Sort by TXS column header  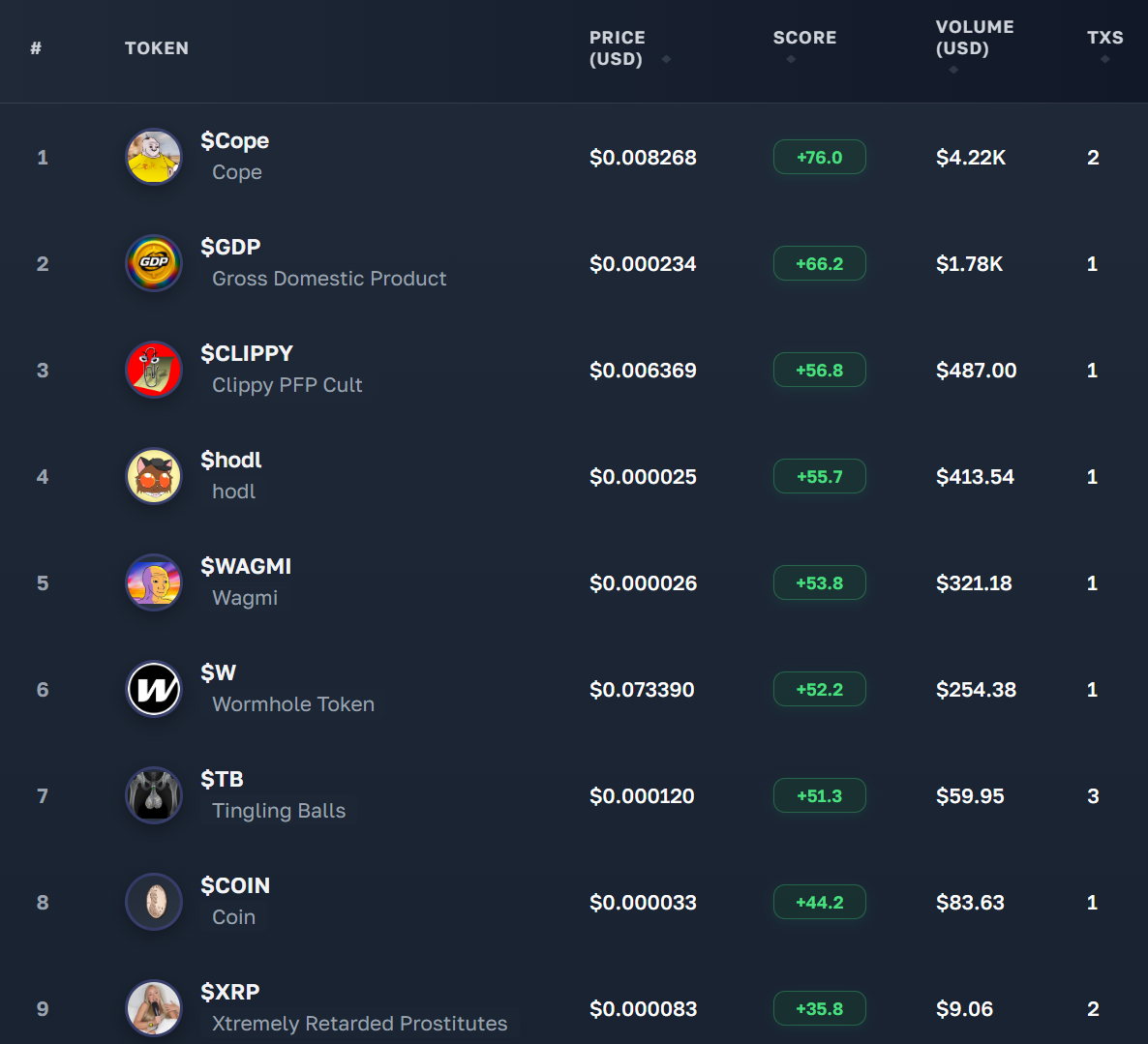coord(1104,39)
